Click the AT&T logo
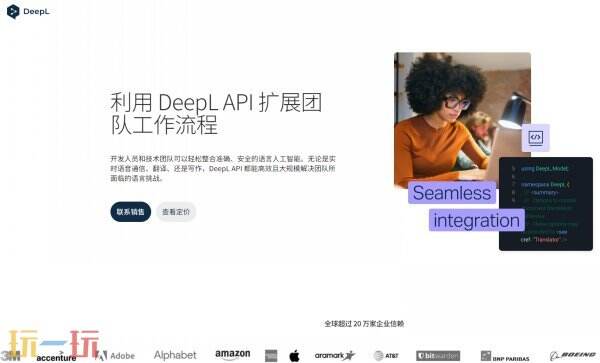This screenshot has height=363, width=600. 386,356
